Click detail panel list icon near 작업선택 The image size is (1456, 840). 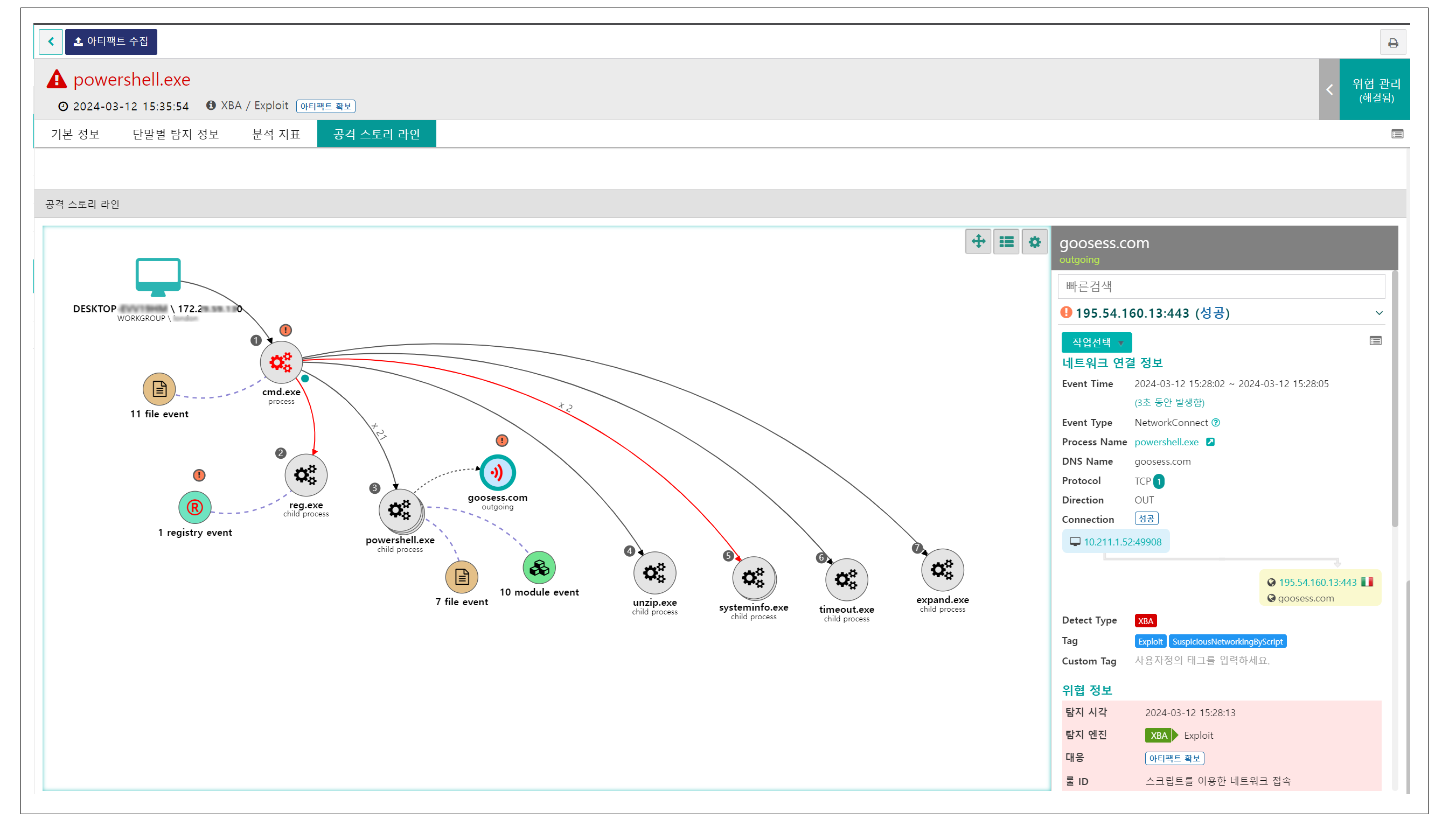coord(1375,341)
